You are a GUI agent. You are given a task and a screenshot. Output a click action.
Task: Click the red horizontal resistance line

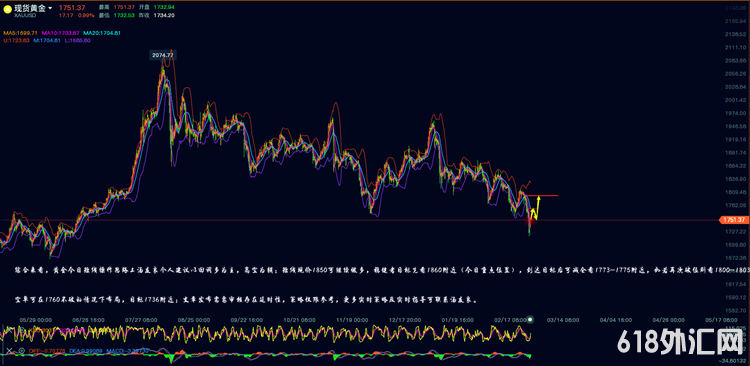coord(541,196)
